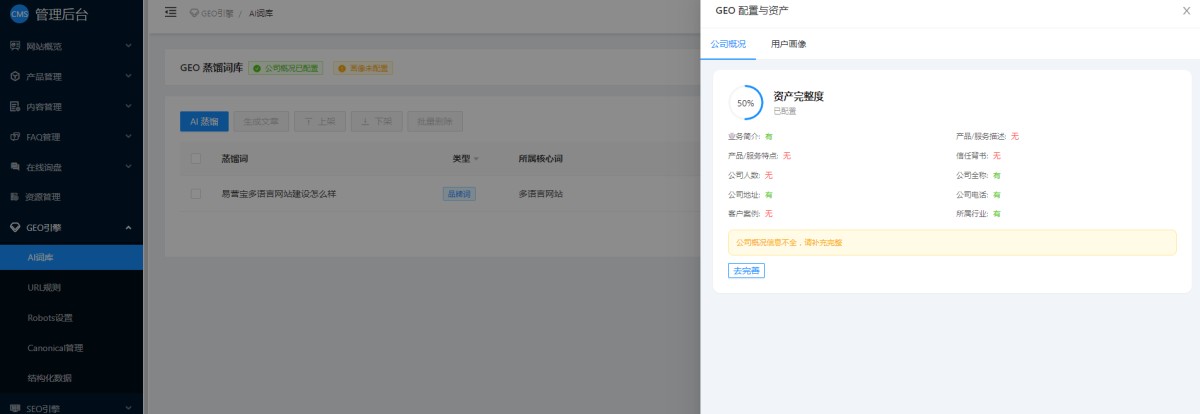Click the CMS logo icon
This screenshot has width=1200, height=414.
click(x=19, y=13)
